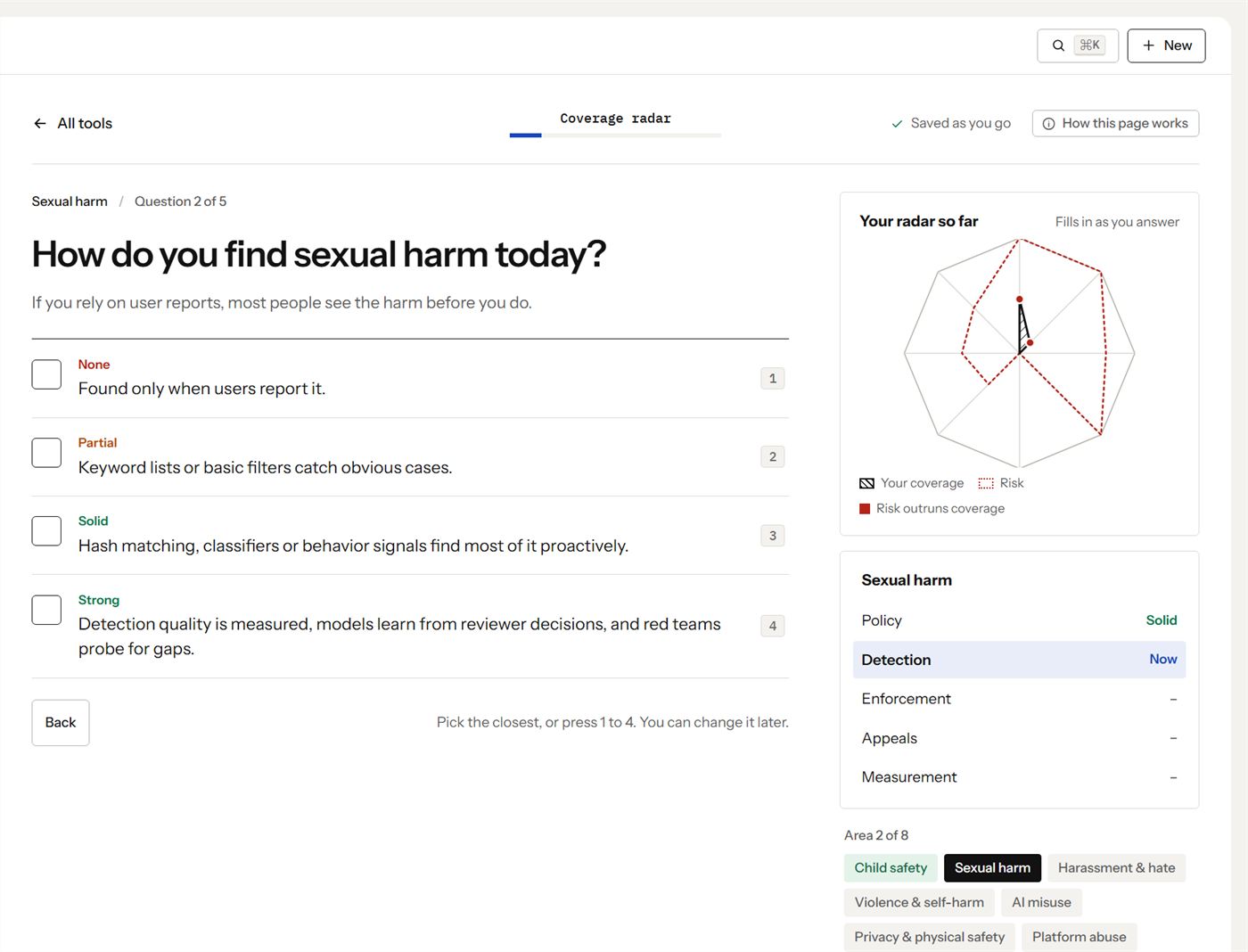Click the back arrow beside All tools

click(x=40, y=123)
